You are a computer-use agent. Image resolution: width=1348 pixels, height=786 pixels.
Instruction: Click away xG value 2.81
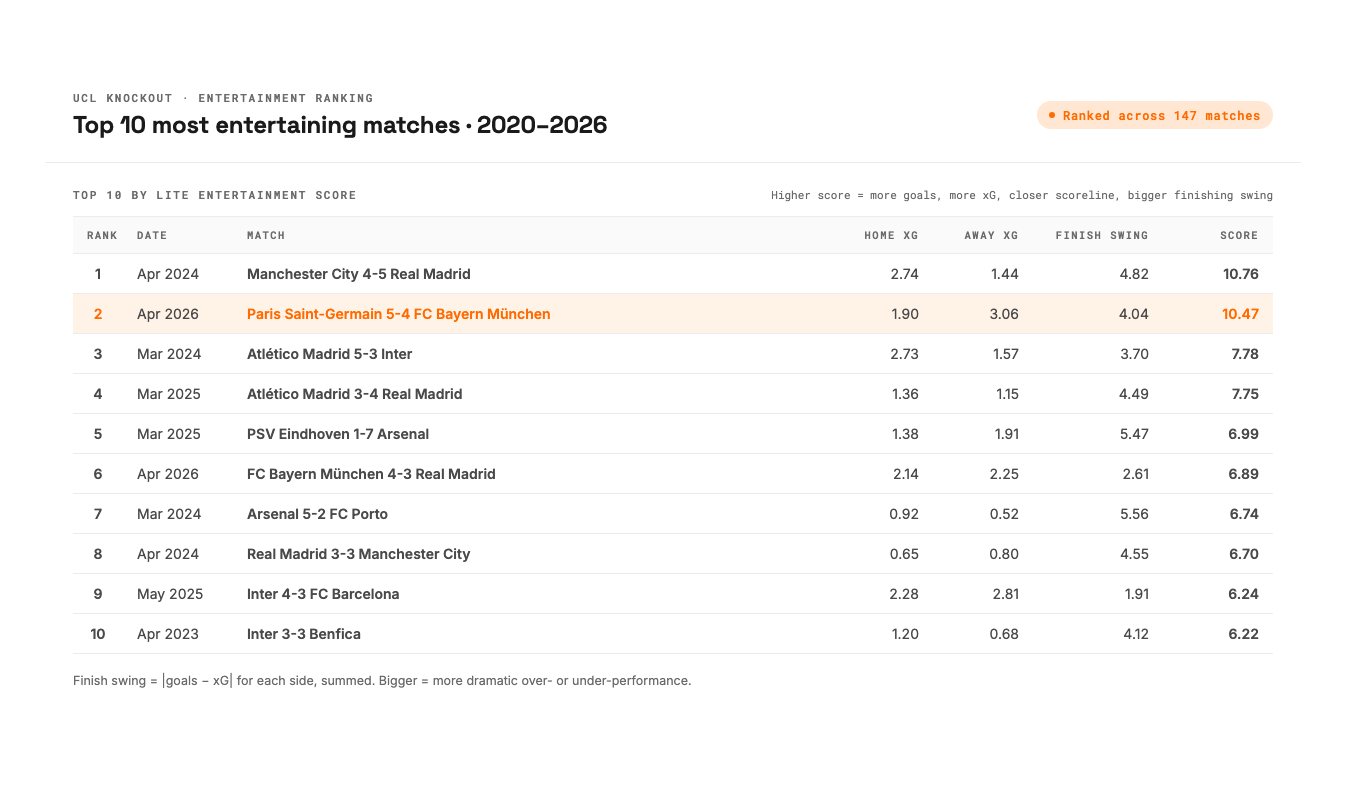pyautogui.click(x=1006, y=594)
